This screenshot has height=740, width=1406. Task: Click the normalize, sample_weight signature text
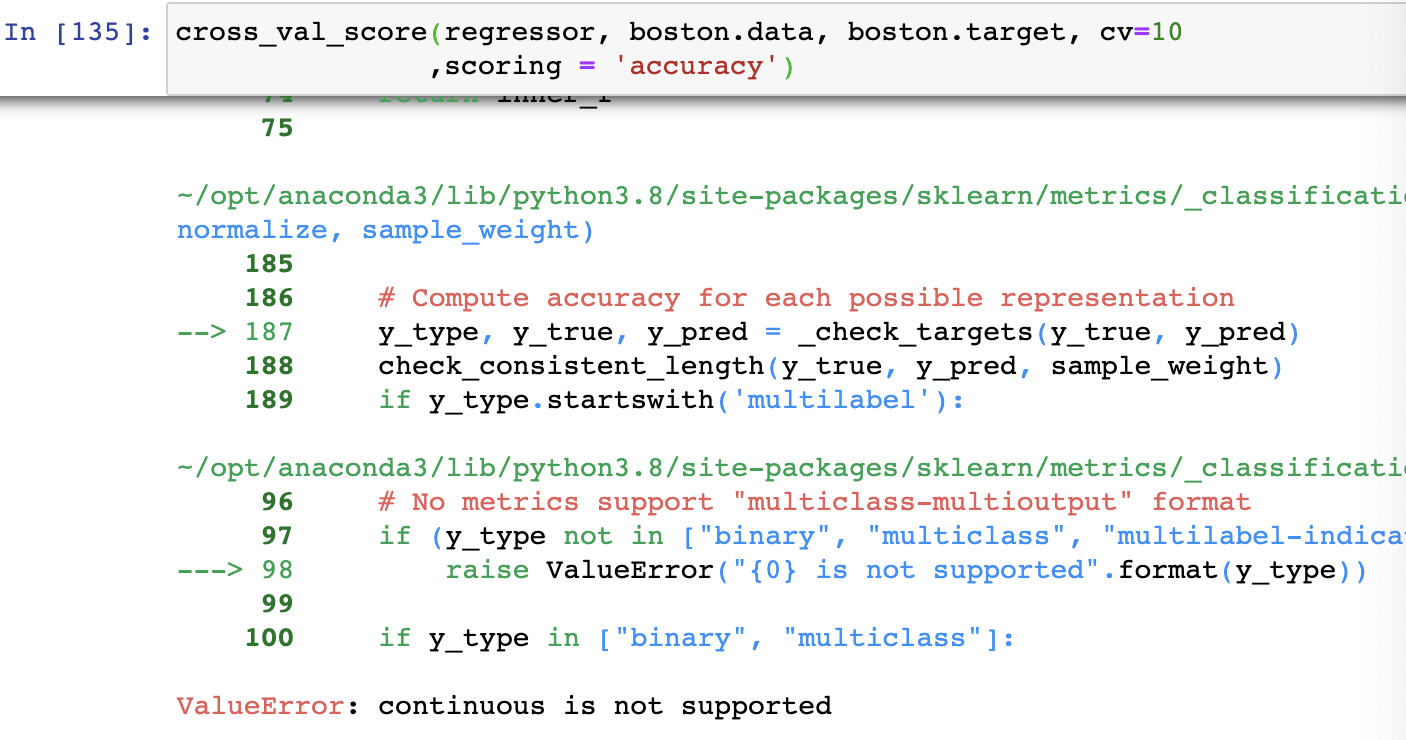point(385,230)
